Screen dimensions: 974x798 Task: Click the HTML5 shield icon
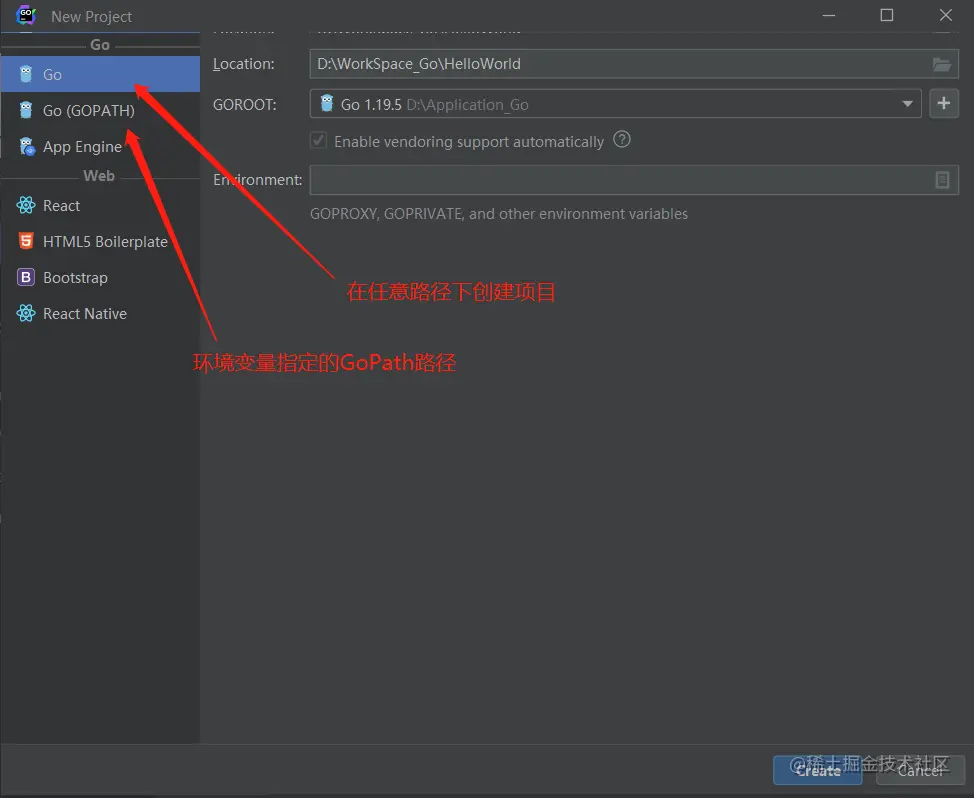(x=25, y=242)
